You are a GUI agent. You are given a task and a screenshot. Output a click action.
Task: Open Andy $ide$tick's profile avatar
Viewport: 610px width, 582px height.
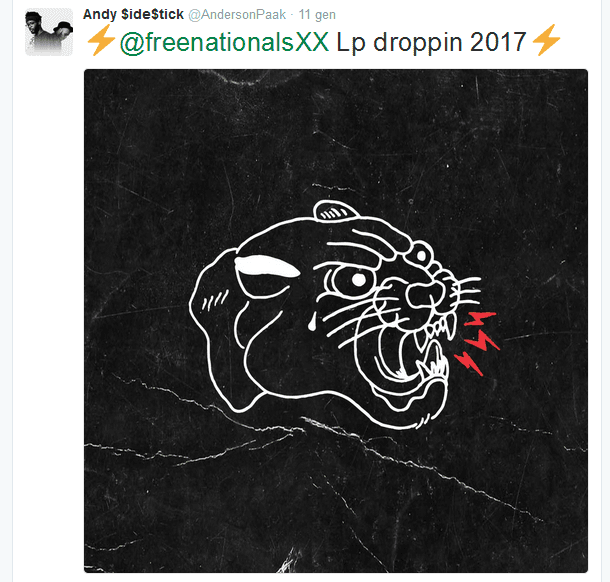coord(49,33)
